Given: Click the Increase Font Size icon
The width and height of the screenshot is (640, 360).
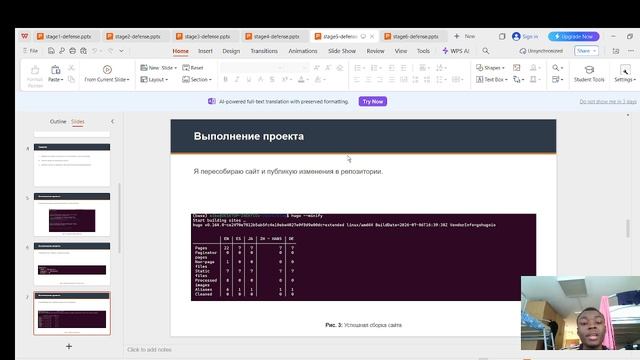Looking at the screenshot, I should pos(317,68).
